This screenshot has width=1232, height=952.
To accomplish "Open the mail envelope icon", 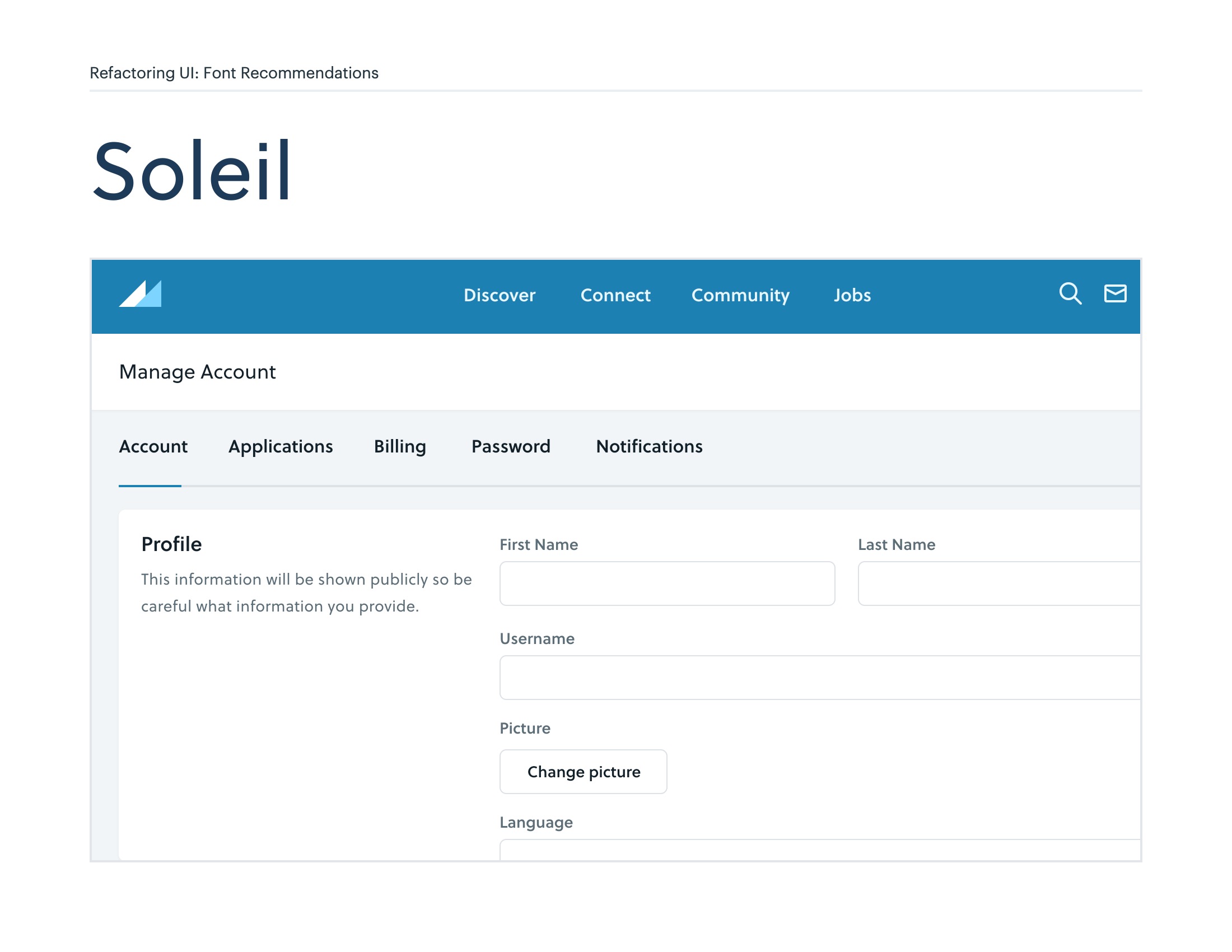I will pyautogui.click(x=1114, y=294).
